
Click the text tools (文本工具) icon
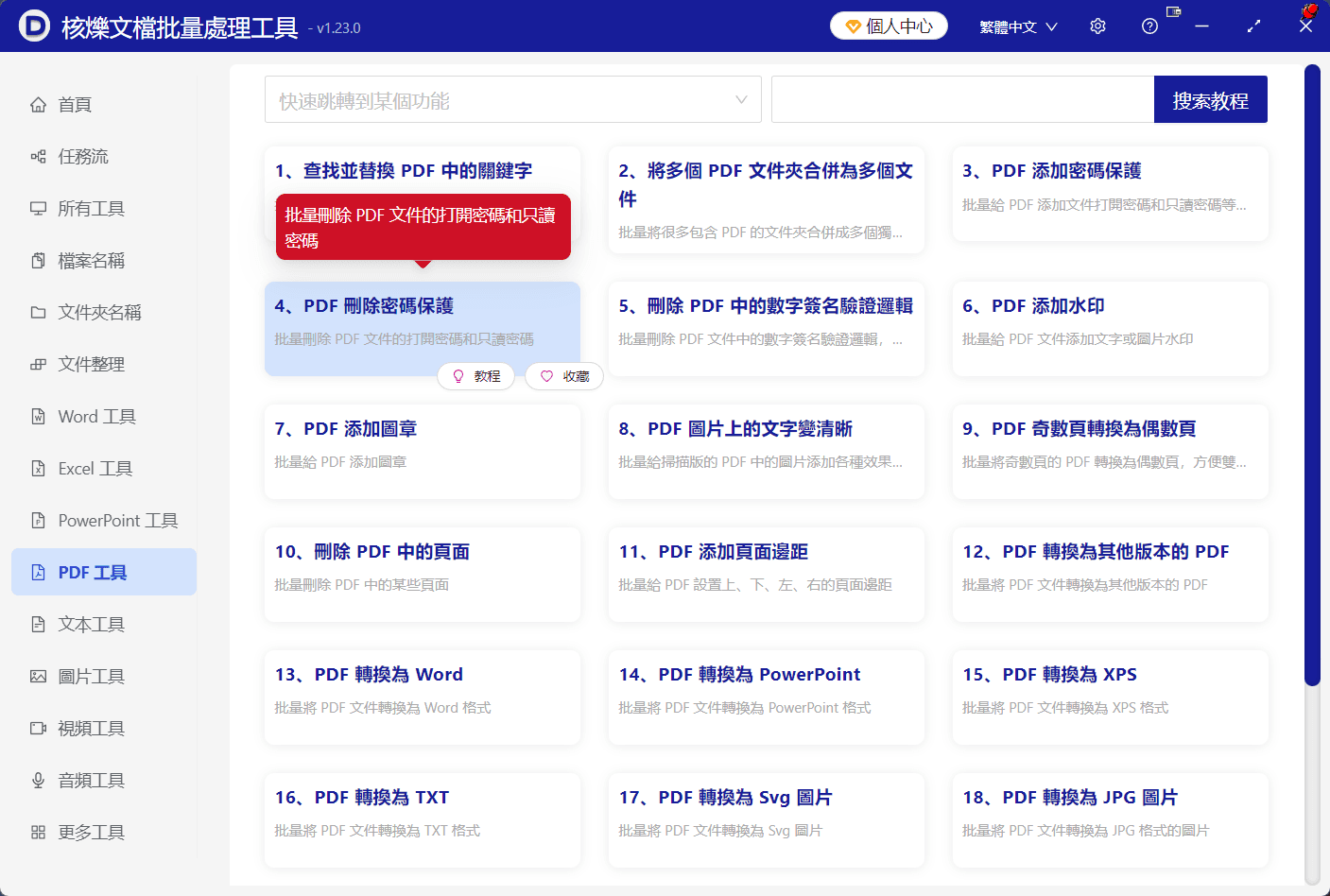pos(38,625)
